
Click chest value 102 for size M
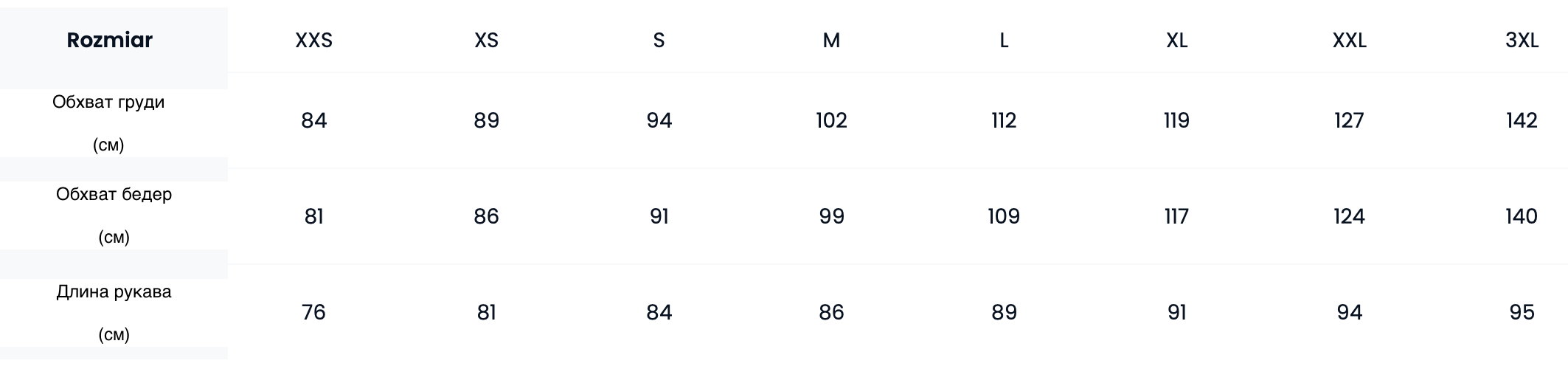pyautogui.click(x=831, y=120)
